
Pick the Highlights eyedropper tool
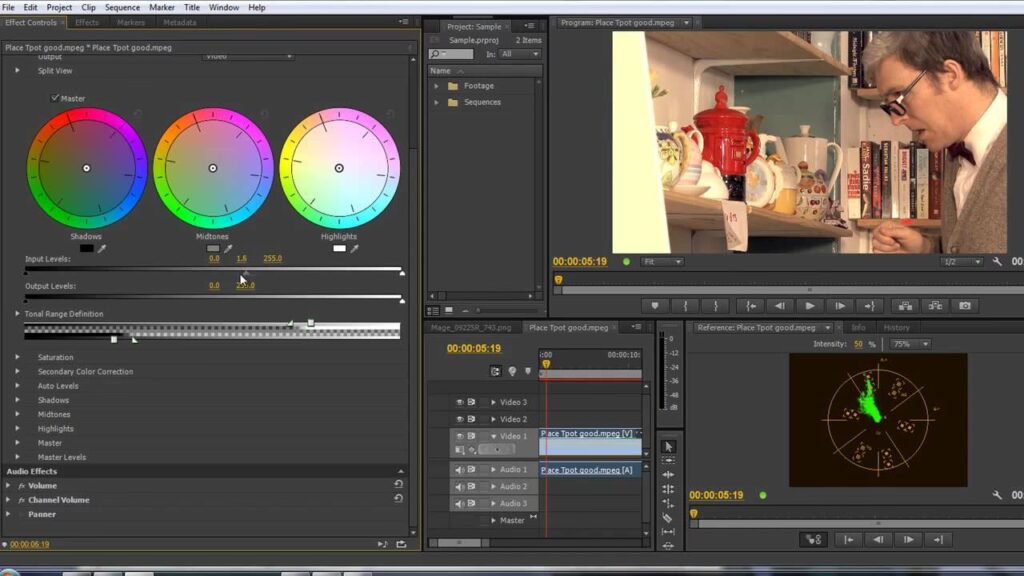[x=354, y=248]
